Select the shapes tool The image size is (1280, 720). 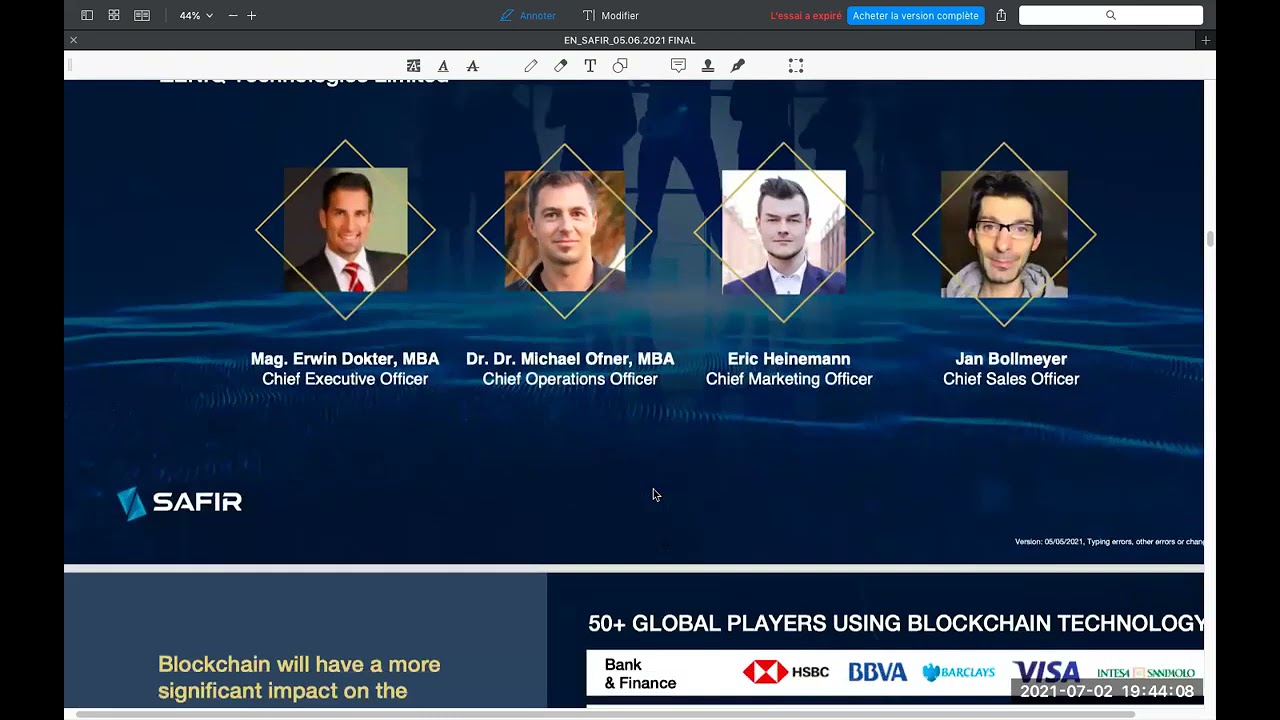(620, 66)
